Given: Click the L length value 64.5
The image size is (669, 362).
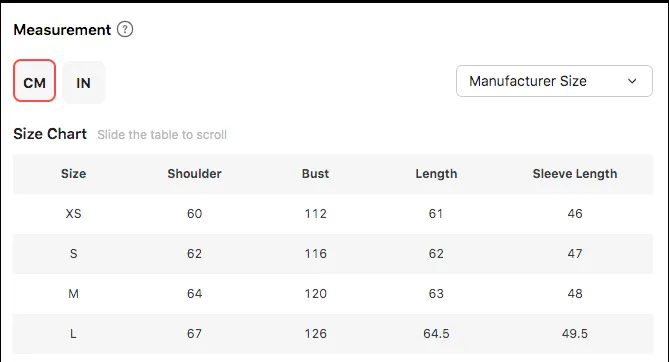Looking at the screenshot, I should 436,334.
